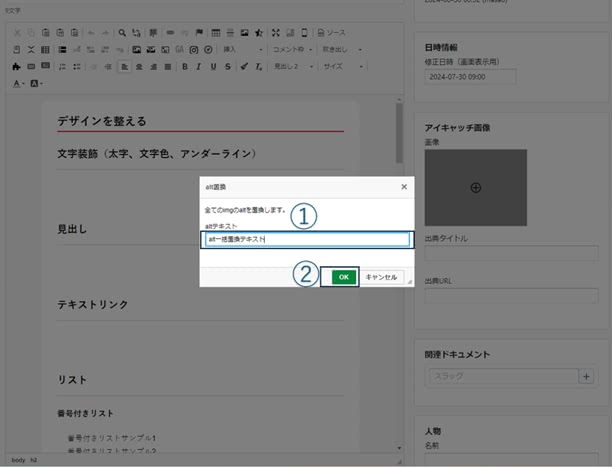Open Find with magnifier icon

(x=122, y=33)
